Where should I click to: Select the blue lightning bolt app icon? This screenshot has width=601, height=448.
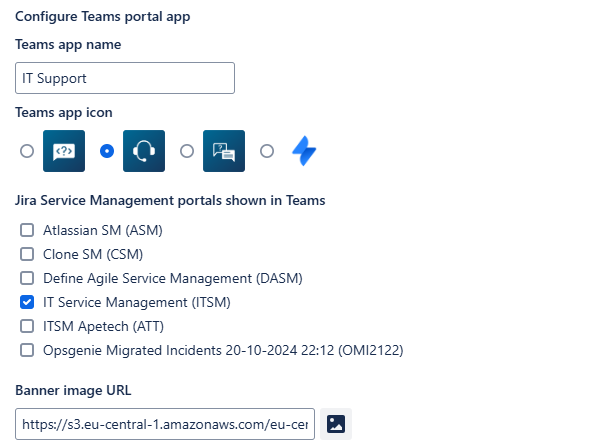pos(304,151)
